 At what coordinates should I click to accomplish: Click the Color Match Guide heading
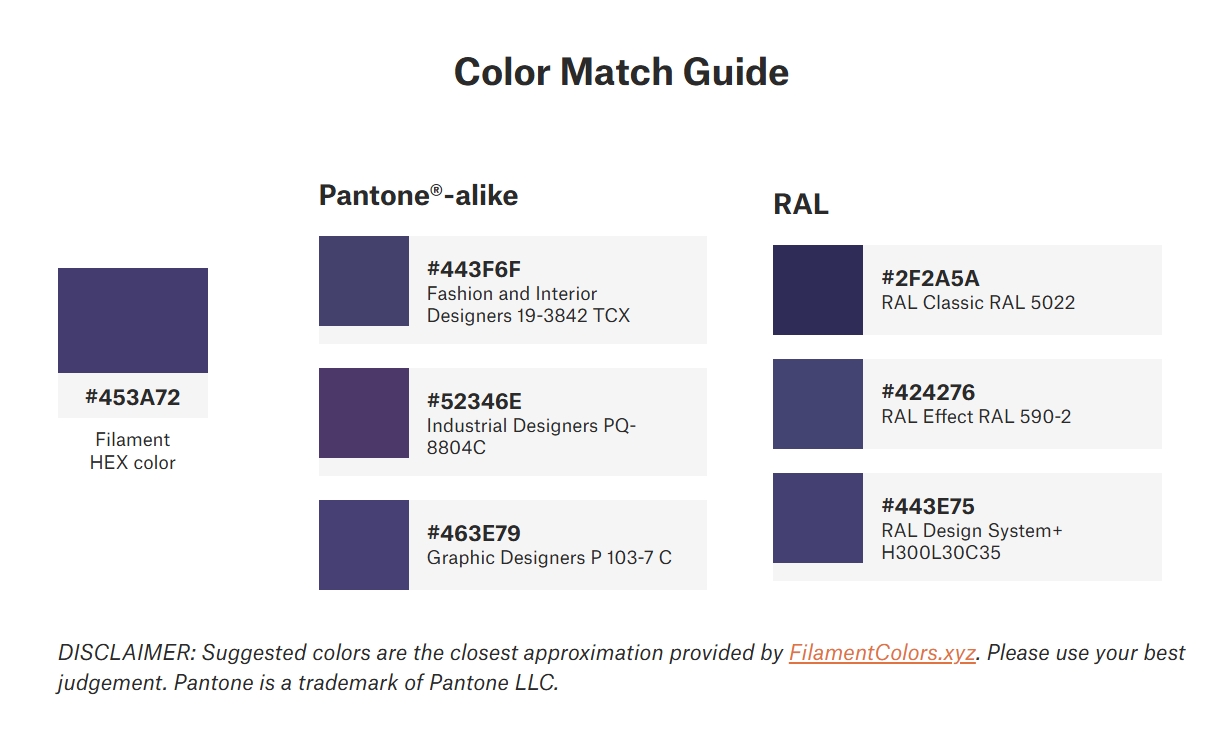click(621, 72)
